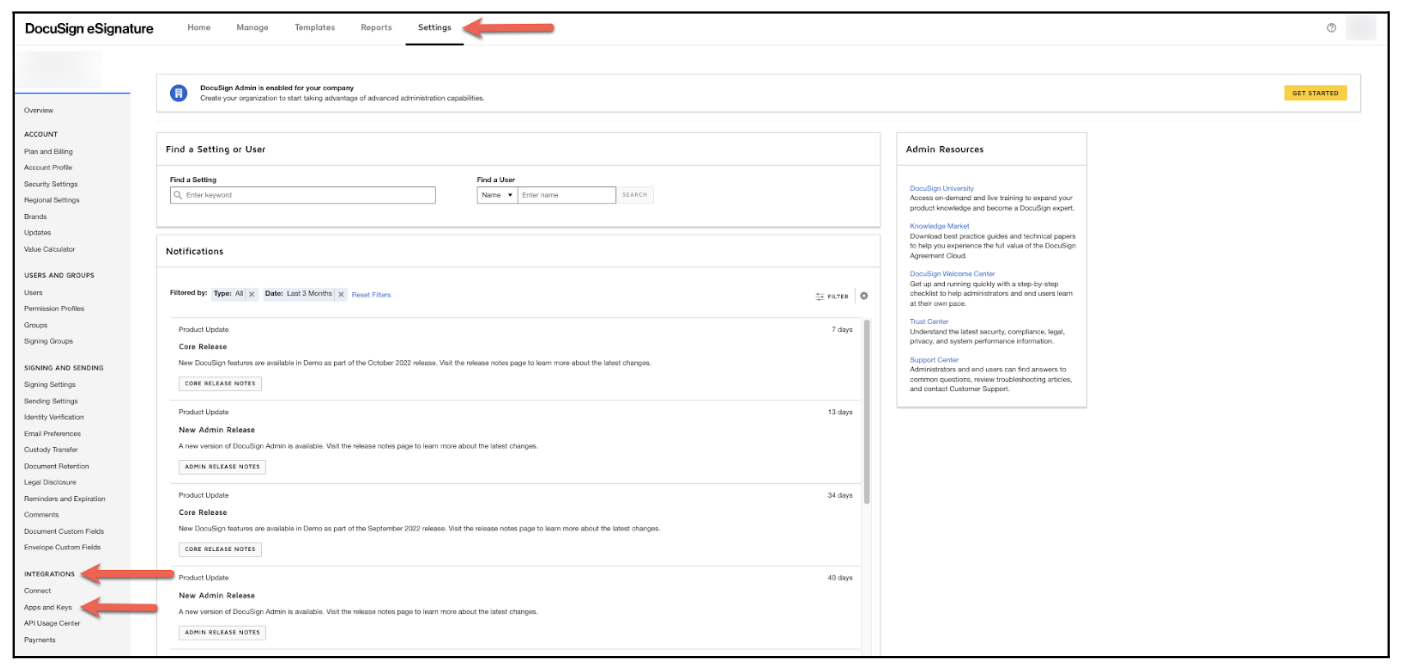The height and width of the screenshot is (672, 1402).
Task: Open the DocuSign University link
Action: tap(941, 188)
